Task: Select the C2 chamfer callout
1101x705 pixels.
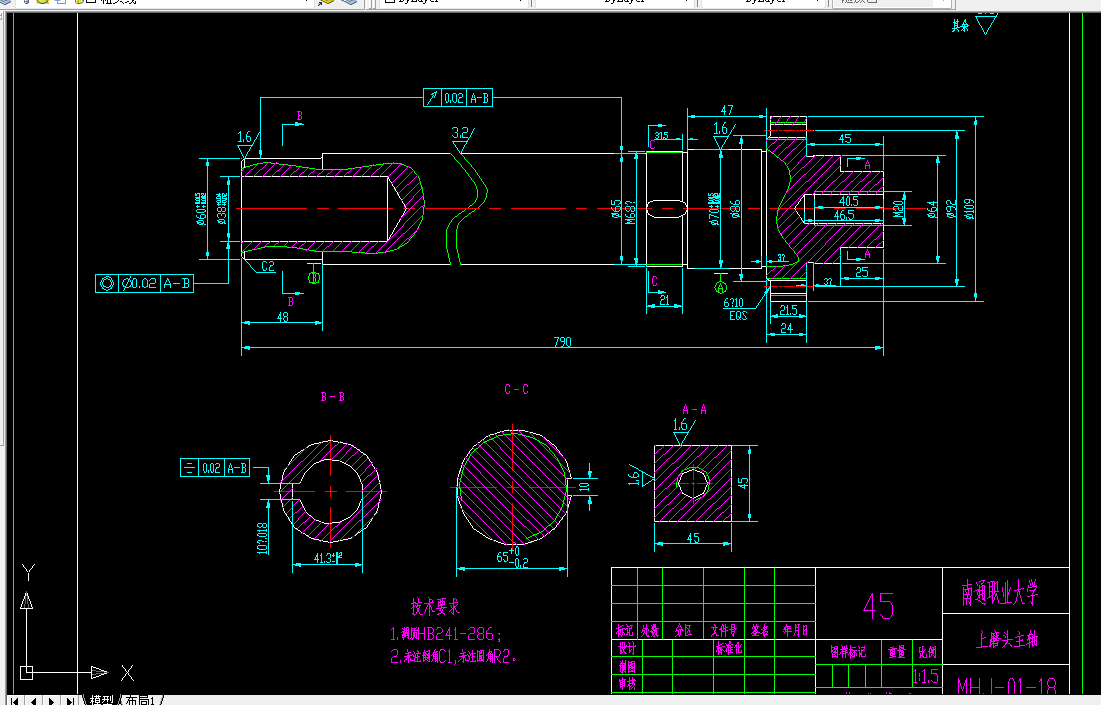Action: [268, 266]
